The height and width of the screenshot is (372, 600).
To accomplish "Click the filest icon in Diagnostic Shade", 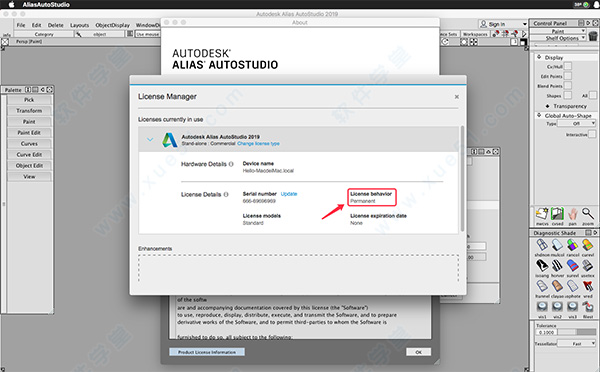I will tap(588, 307).
